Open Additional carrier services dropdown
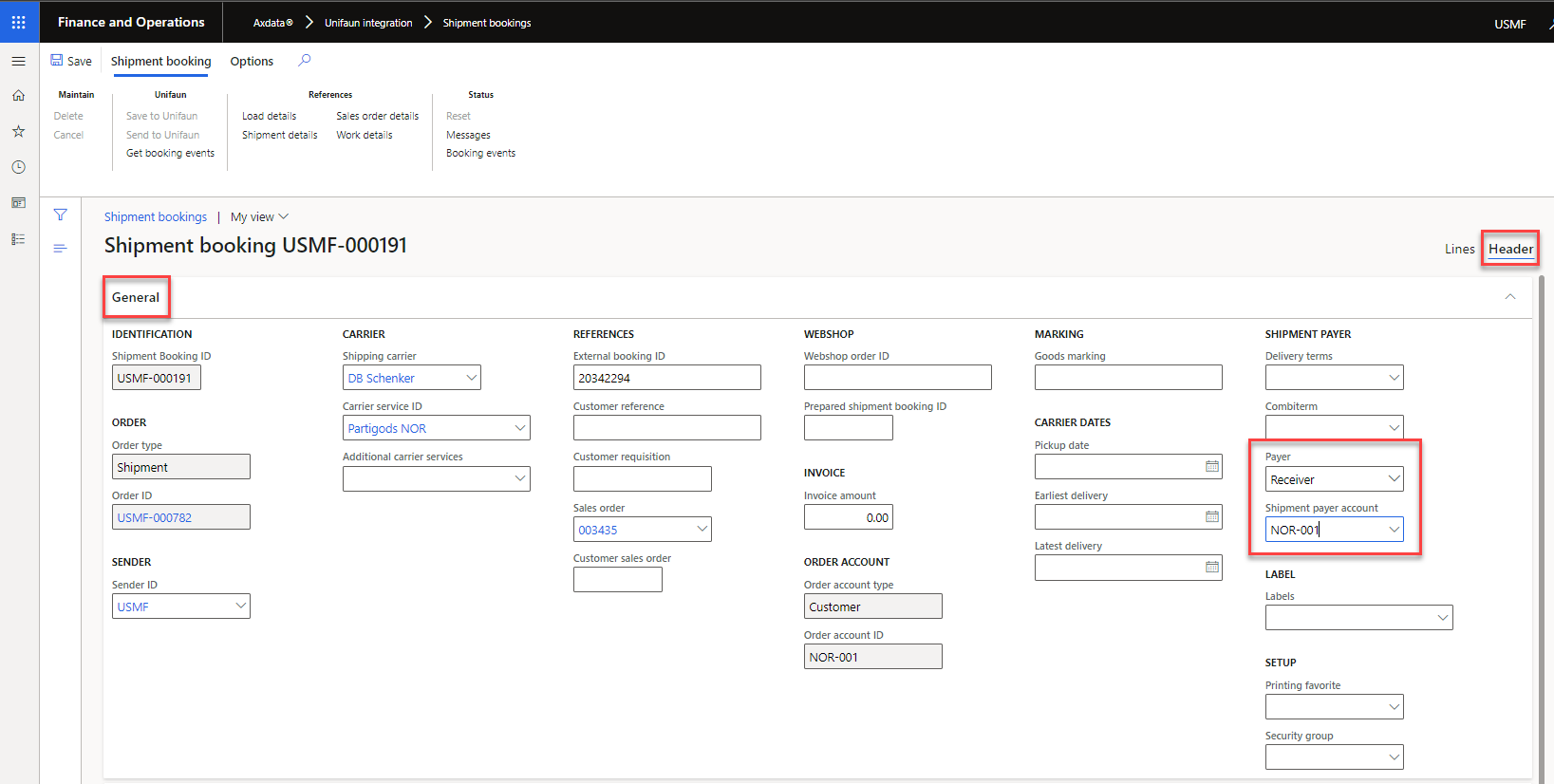 click(520, 478)
